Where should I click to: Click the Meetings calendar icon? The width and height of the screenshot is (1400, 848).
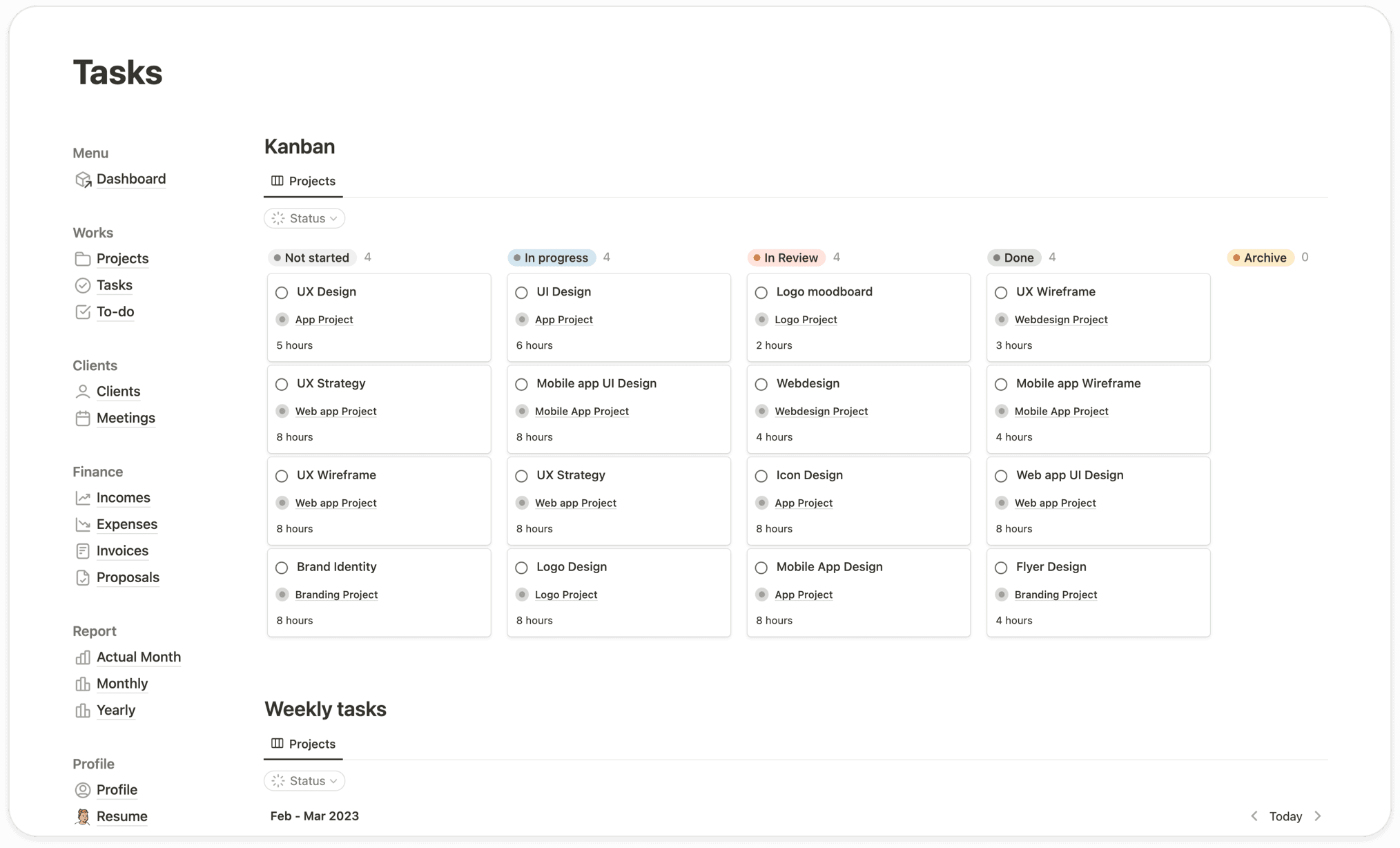pyautogui.click(x=83, y=418)
